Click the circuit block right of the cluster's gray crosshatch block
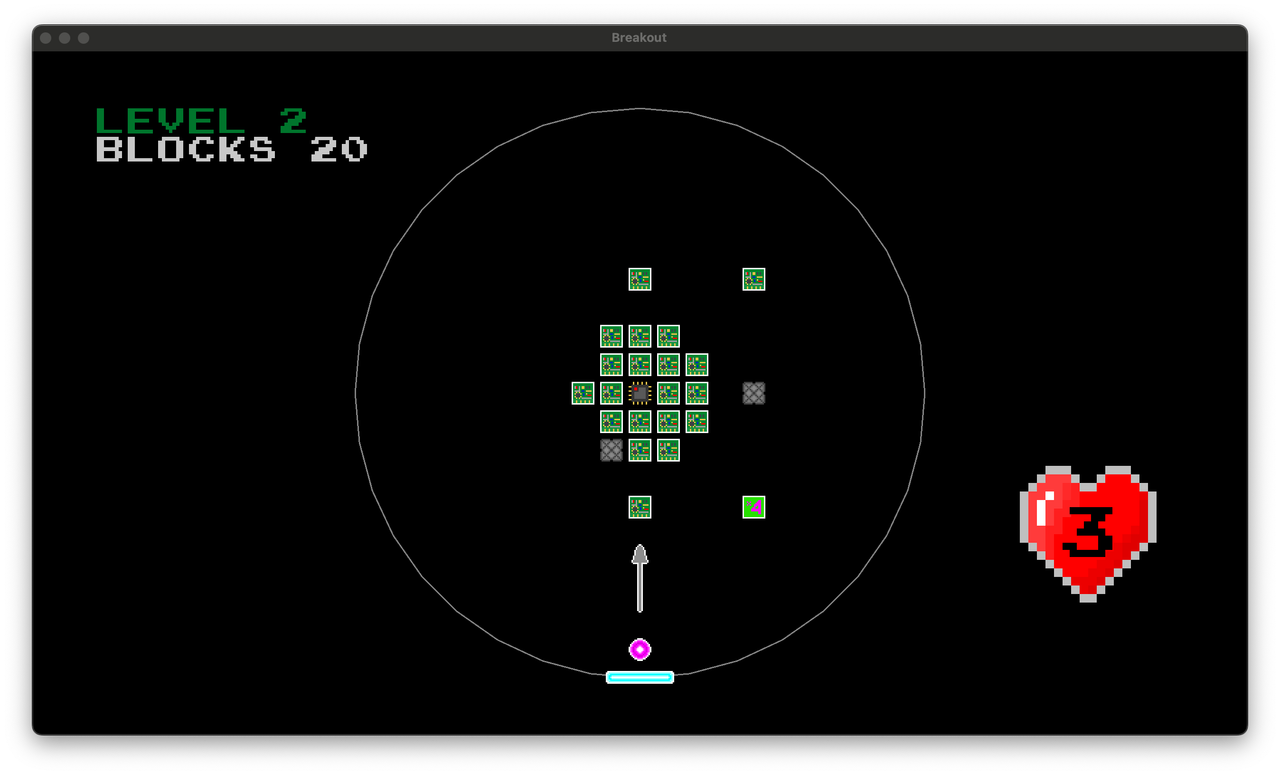1280x775 pixels. tap(640, 450)
